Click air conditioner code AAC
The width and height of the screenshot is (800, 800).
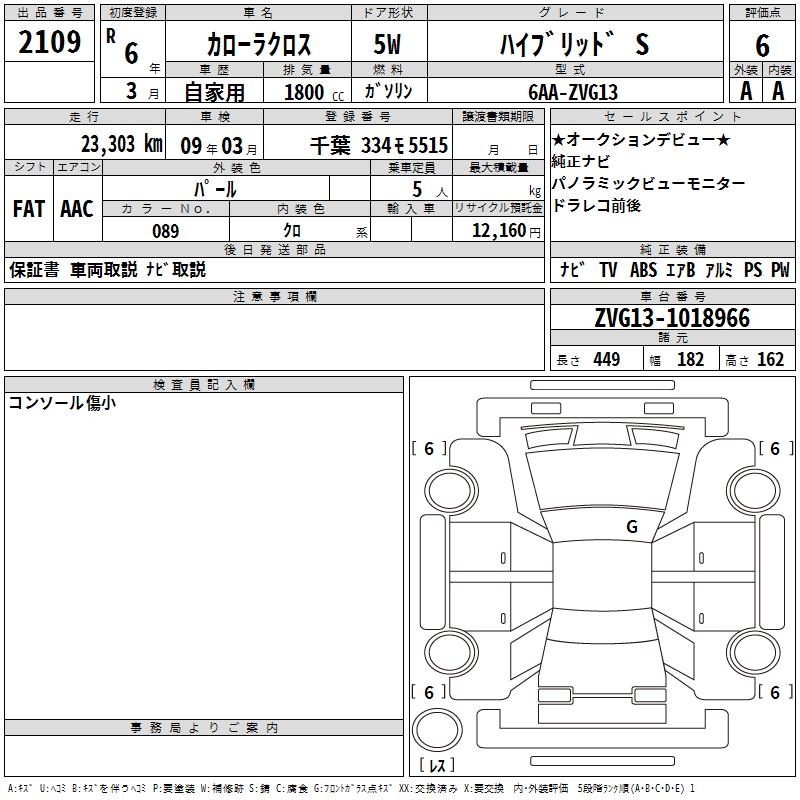coord(77,209)
